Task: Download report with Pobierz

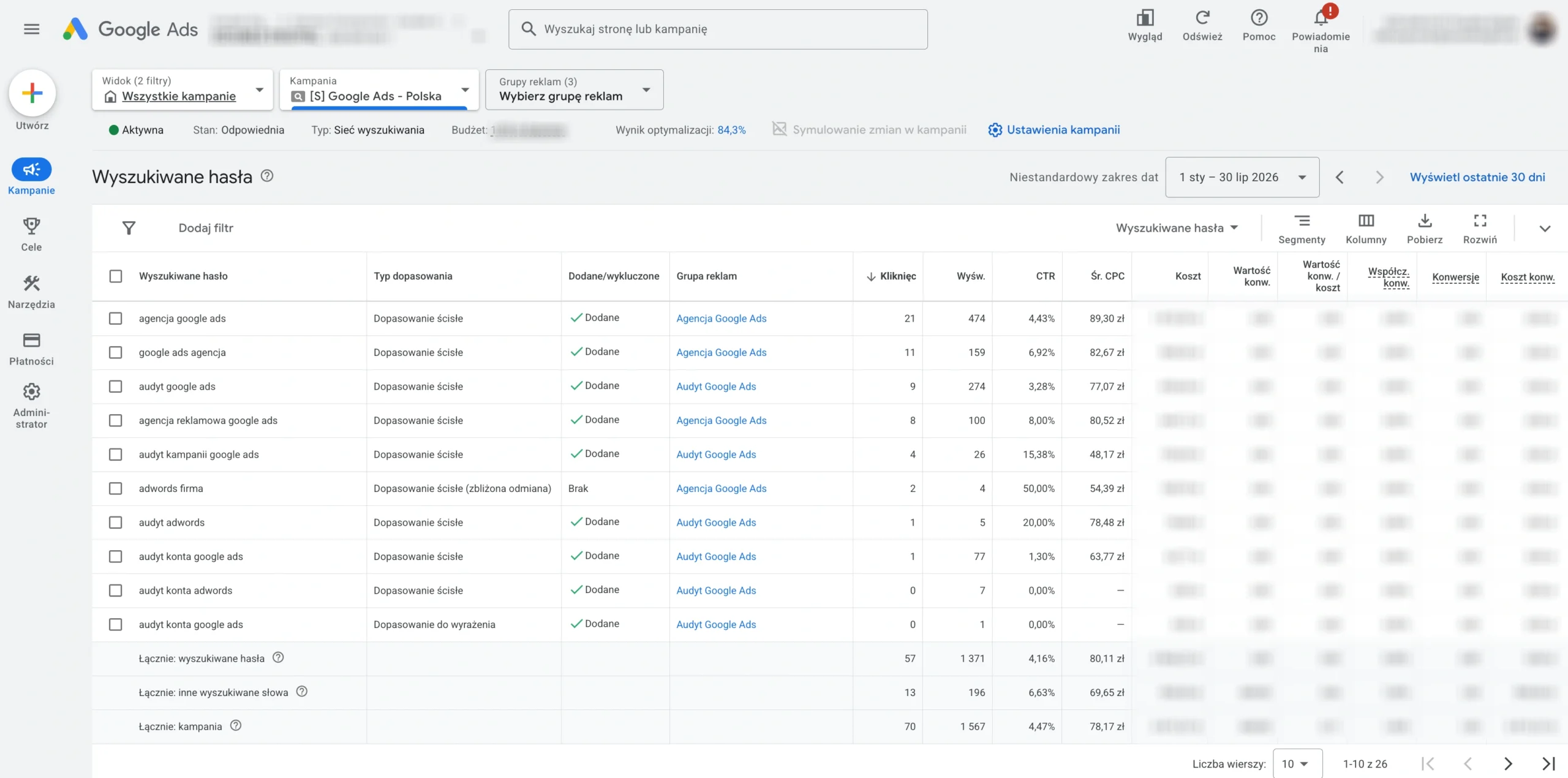Action: [1425, 228]
